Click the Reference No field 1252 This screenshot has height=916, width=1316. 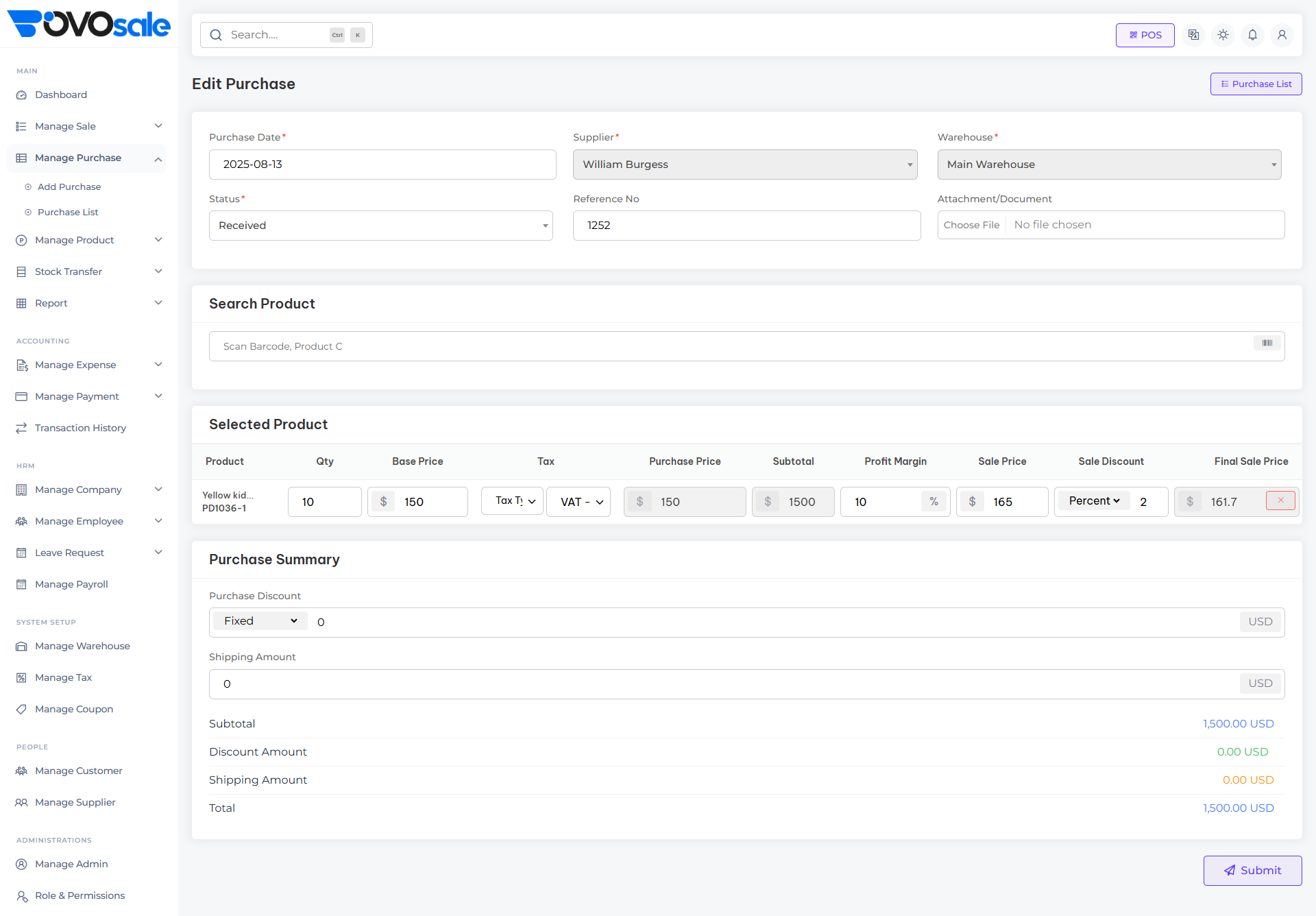(746, 226)
